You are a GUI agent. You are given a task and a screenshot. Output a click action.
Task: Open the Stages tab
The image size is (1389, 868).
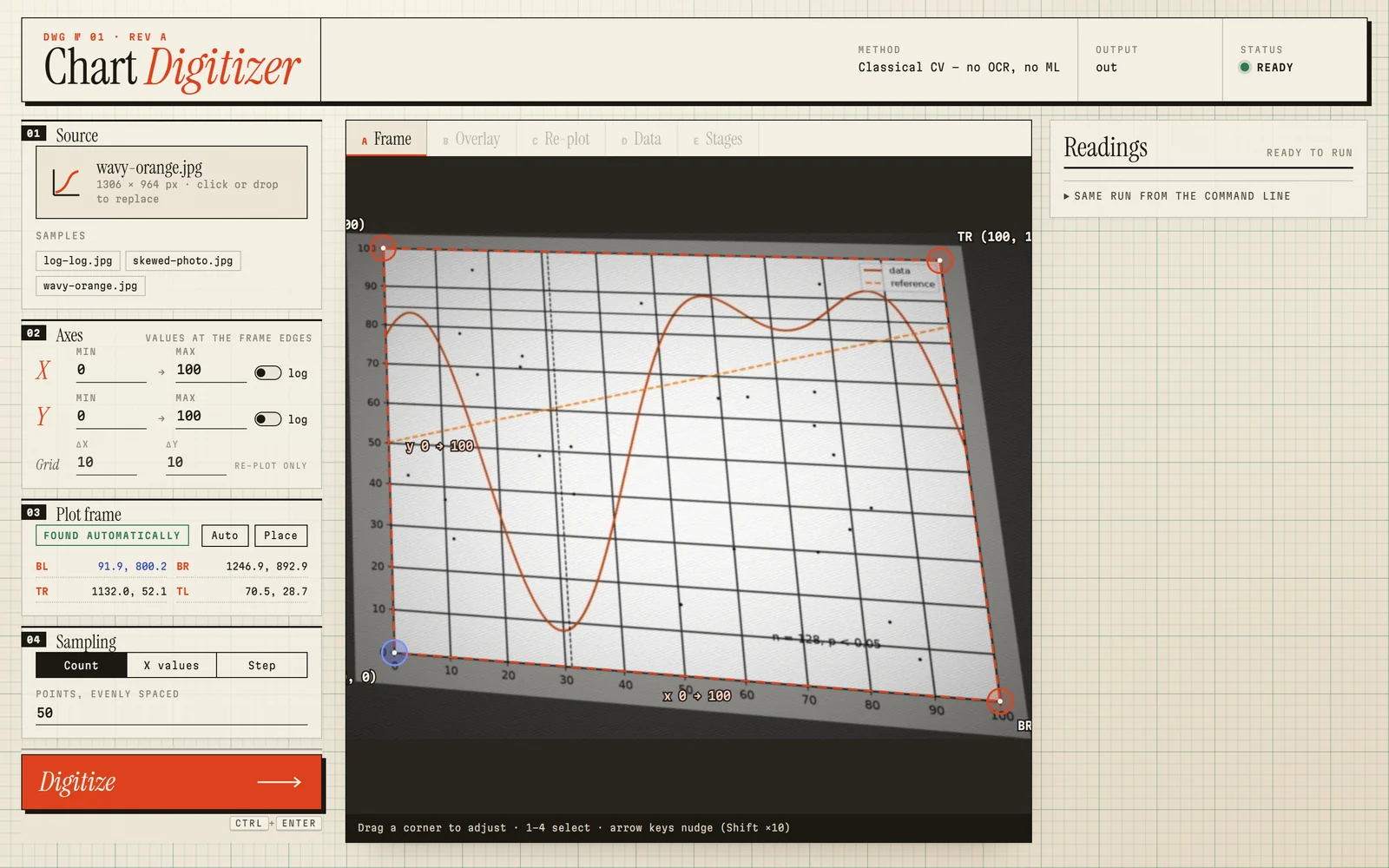[718, 139]
